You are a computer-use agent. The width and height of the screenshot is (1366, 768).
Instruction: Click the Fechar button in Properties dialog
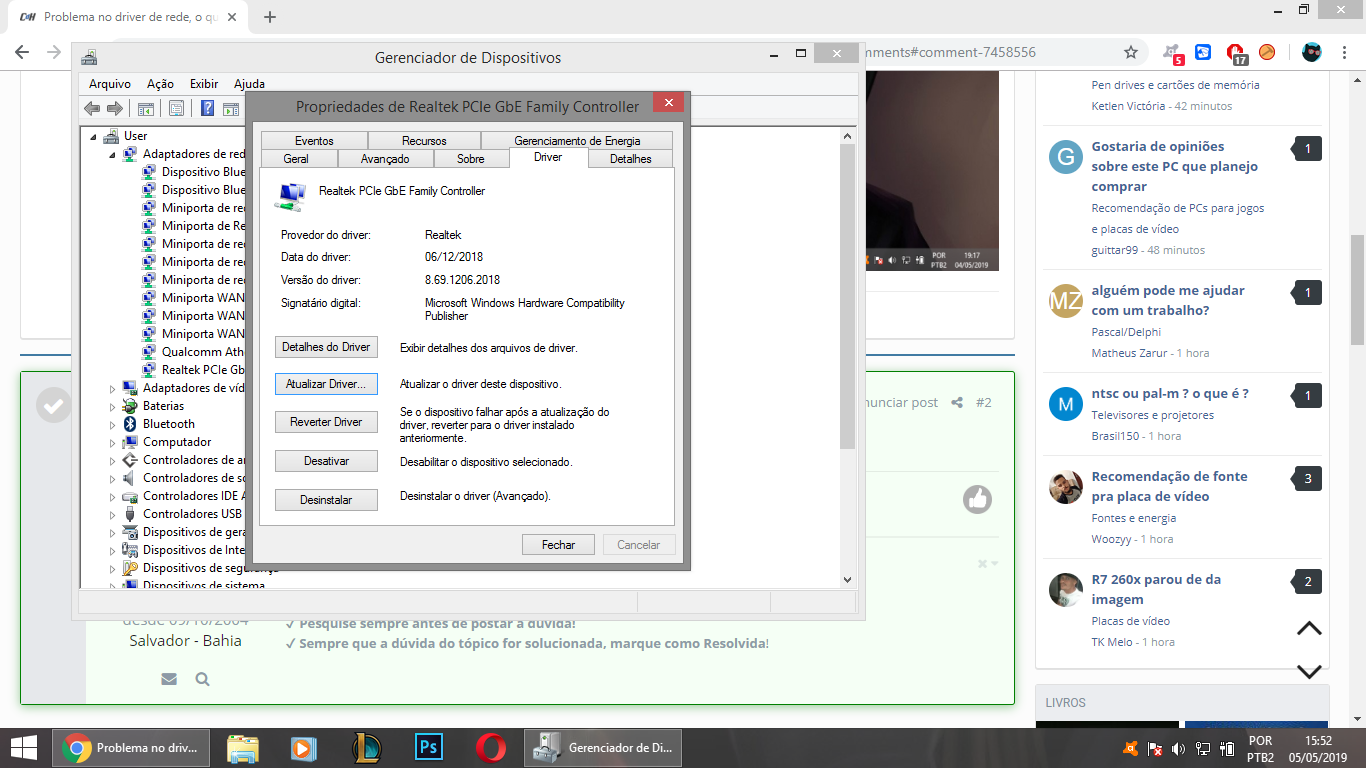[x=558, y=545]
